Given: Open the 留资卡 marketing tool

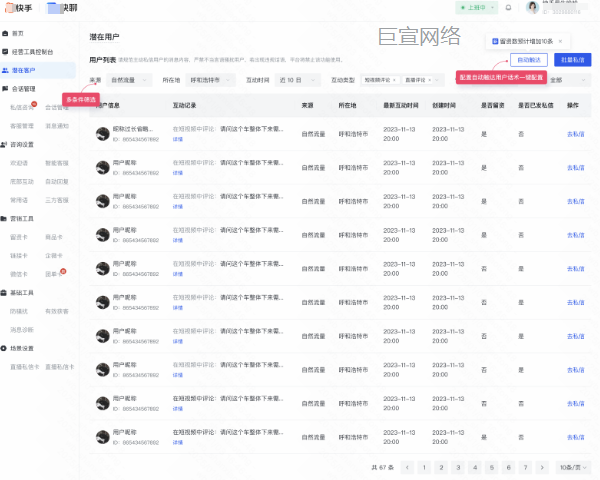Looking at the screenshot, I should click(x=19, y=237).
